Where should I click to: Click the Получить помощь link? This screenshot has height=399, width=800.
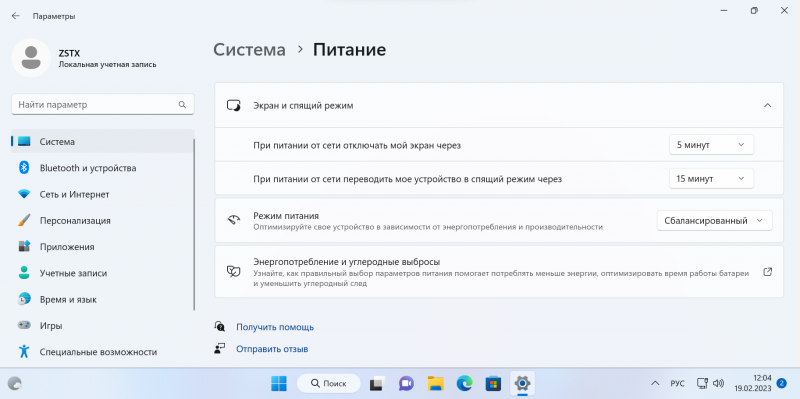tap(275, 327)
